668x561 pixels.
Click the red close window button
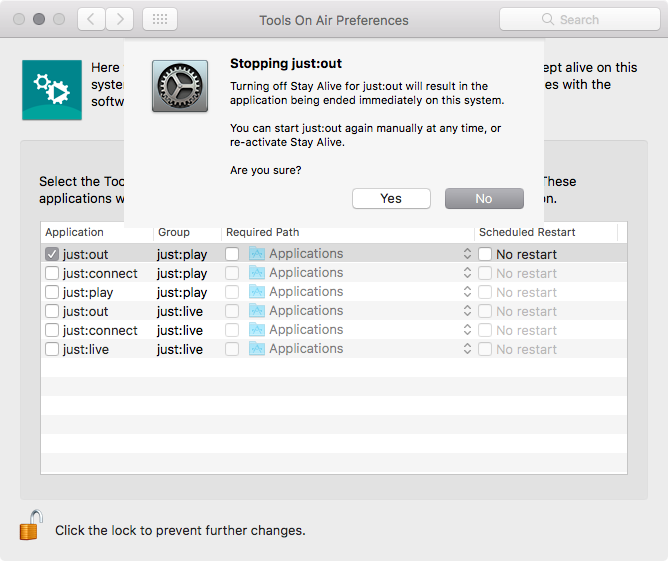19,19
